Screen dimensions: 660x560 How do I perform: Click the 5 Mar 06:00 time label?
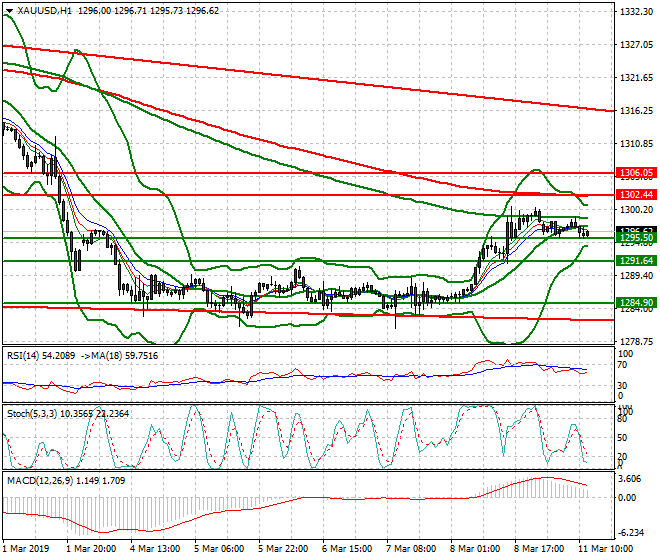coord(219,549)
